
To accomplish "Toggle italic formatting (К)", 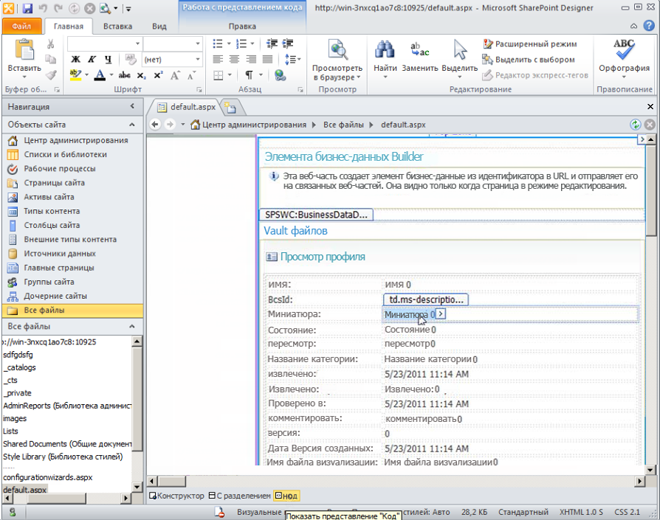I will pyautogui.click(x=92, y=59).
